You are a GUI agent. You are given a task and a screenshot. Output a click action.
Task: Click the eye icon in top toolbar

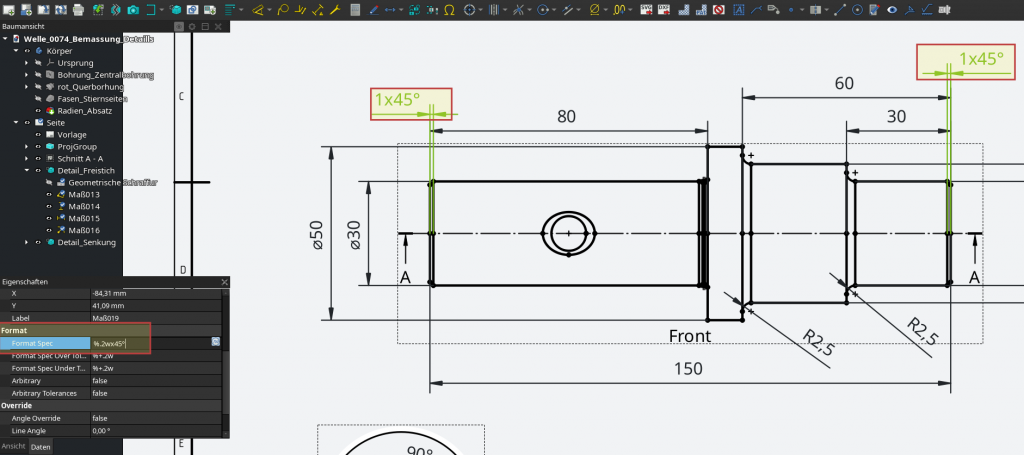click(892, 9)
